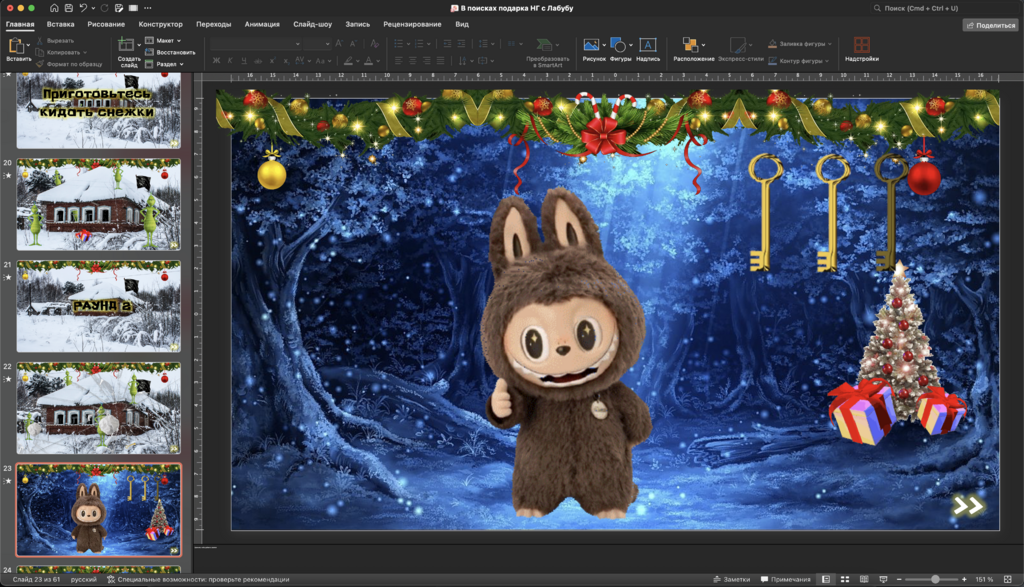Open more quick access options (three dots)

(x=148, y=8)
